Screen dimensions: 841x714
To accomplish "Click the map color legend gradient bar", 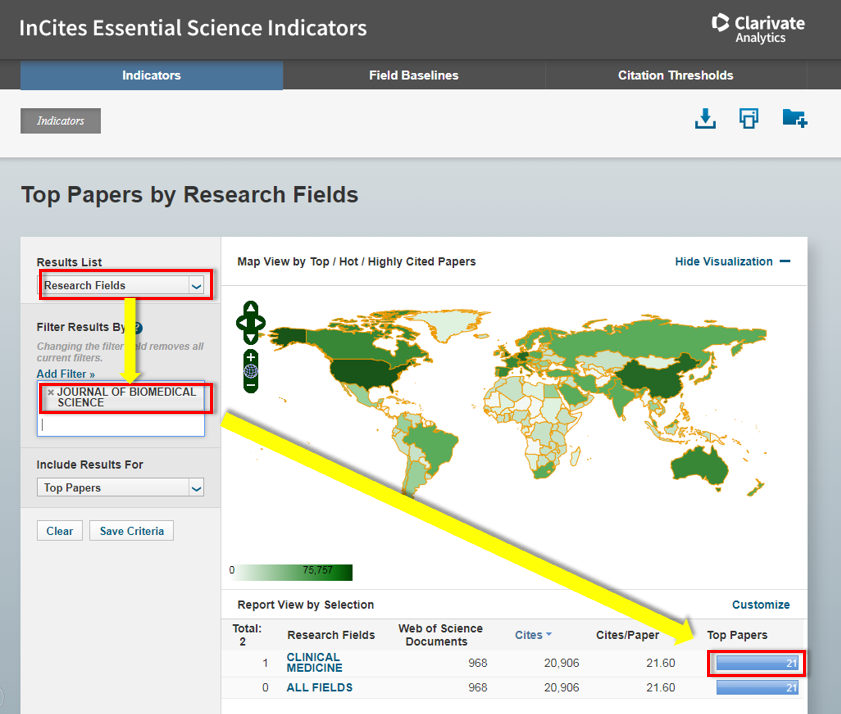I will 293,572.
